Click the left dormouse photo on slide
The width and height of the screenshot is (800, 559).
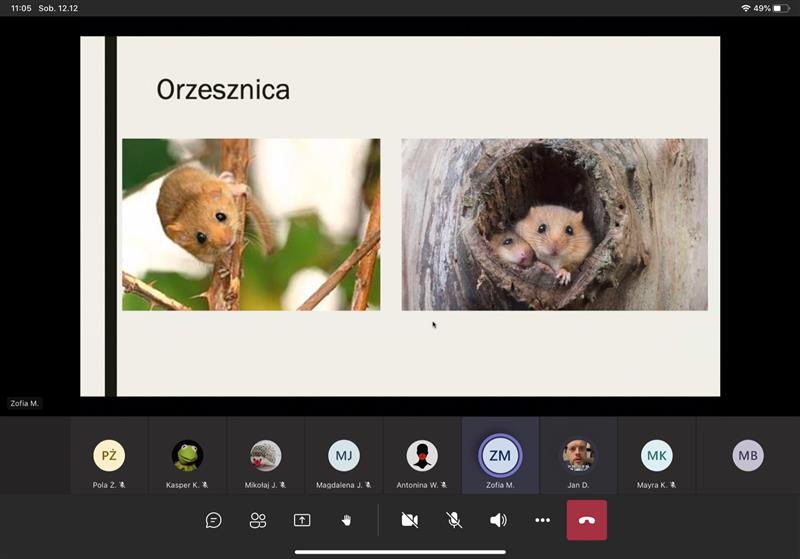coord(251,224)
